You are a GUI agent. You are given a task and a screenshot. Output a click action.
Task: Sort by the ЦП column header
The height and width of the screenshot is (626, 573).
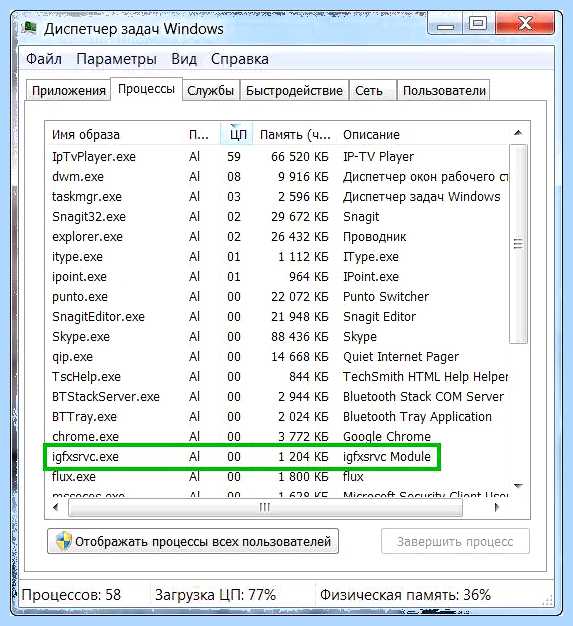click(x=237, y=135)
